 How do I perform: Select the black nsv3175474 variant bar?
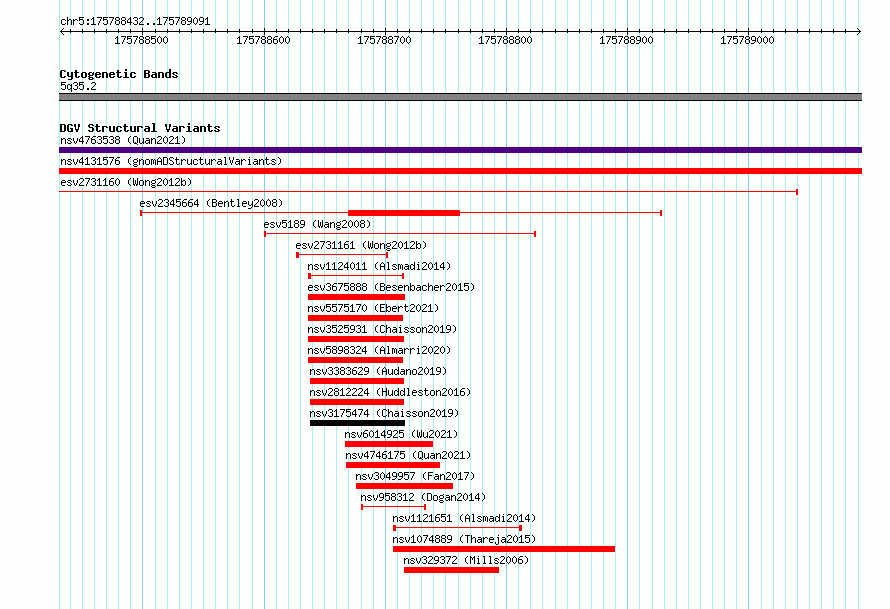point(358,423)
